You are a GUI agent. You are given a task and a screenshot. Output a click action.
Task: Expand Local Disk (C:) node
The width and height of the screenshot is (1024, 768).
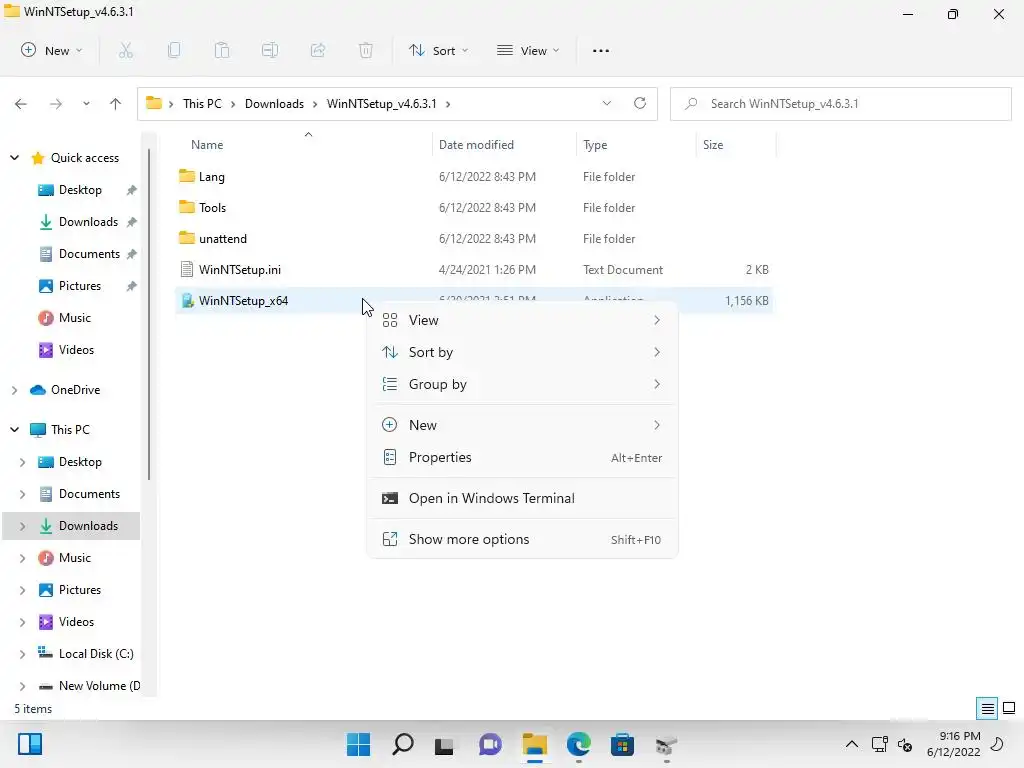(22, 654)
